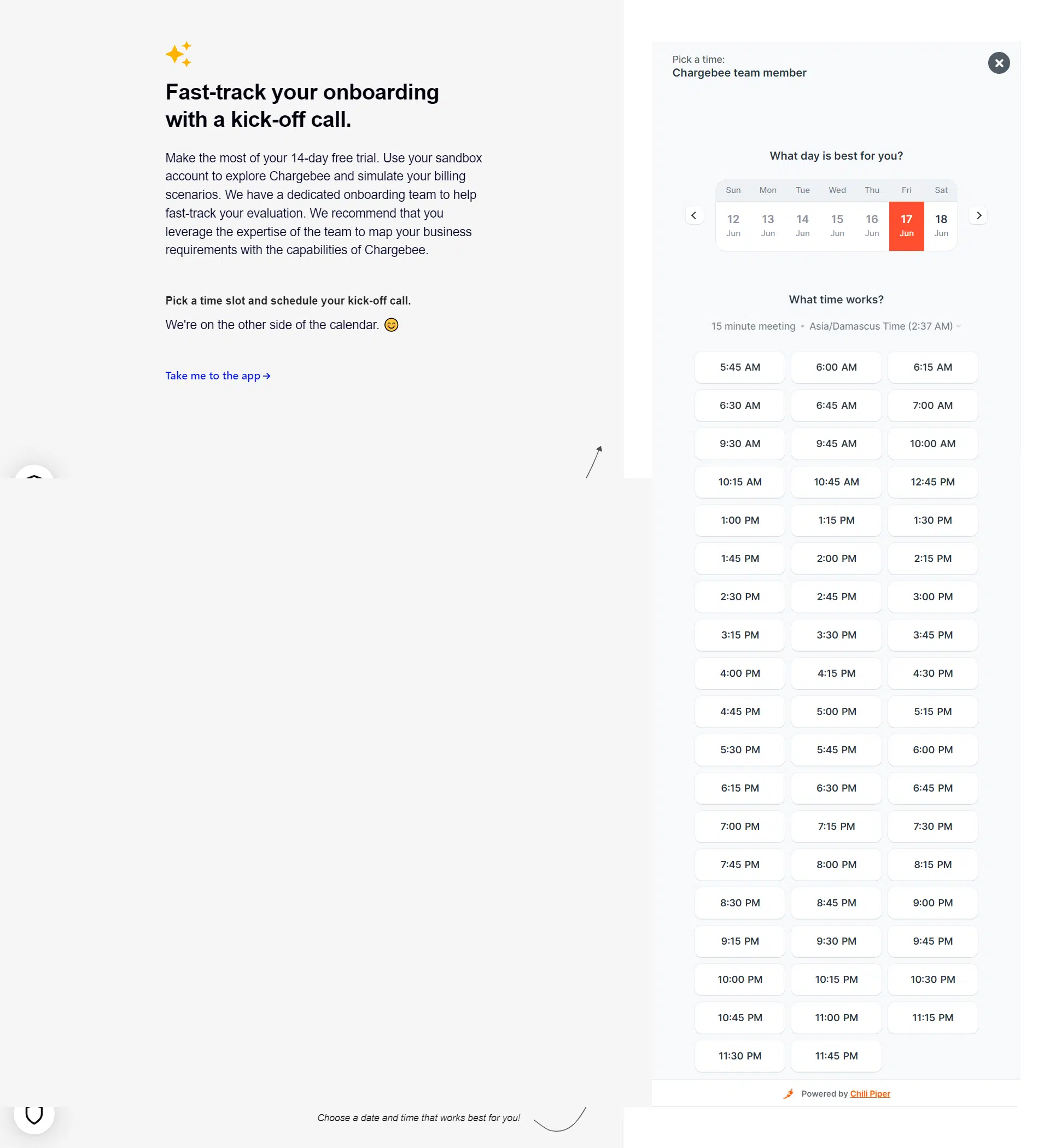Choose the 12:45 PM time slot

tap(932, 482)
